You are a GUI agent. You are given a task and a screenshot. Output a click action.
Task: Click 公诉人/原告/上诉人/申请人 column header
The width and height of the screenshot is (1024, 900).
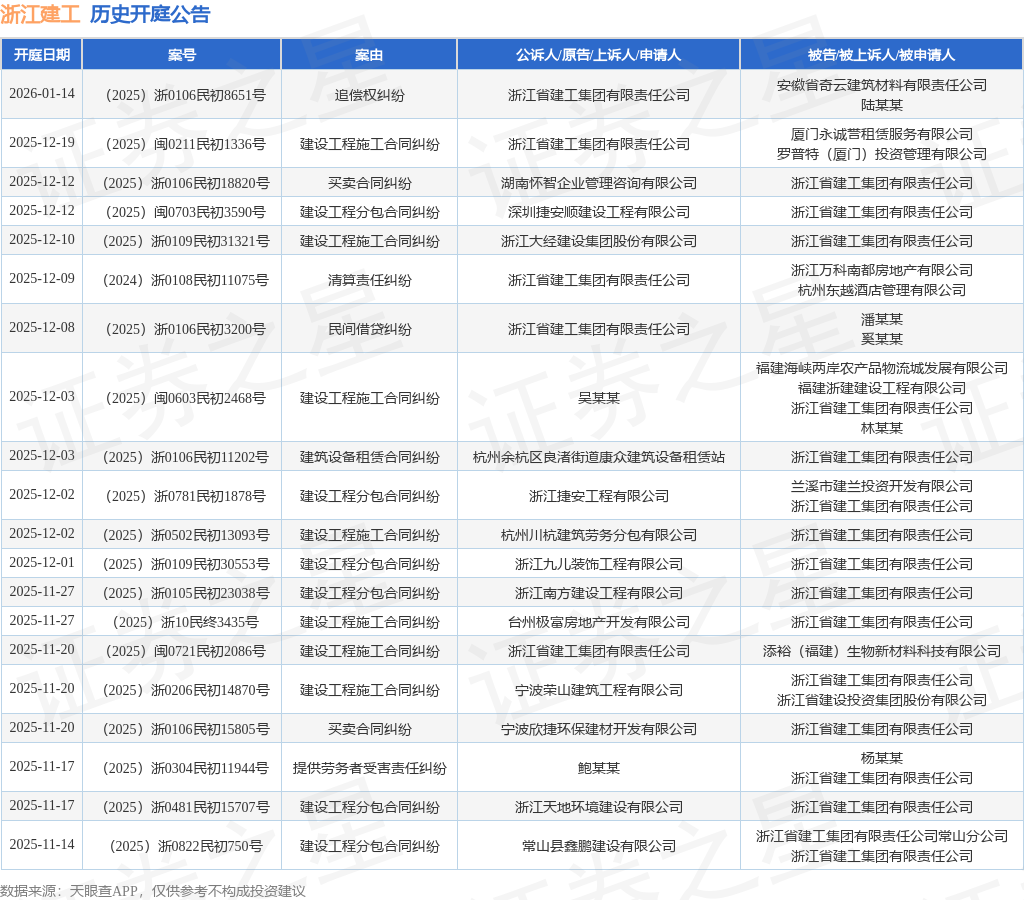point(598,55)
